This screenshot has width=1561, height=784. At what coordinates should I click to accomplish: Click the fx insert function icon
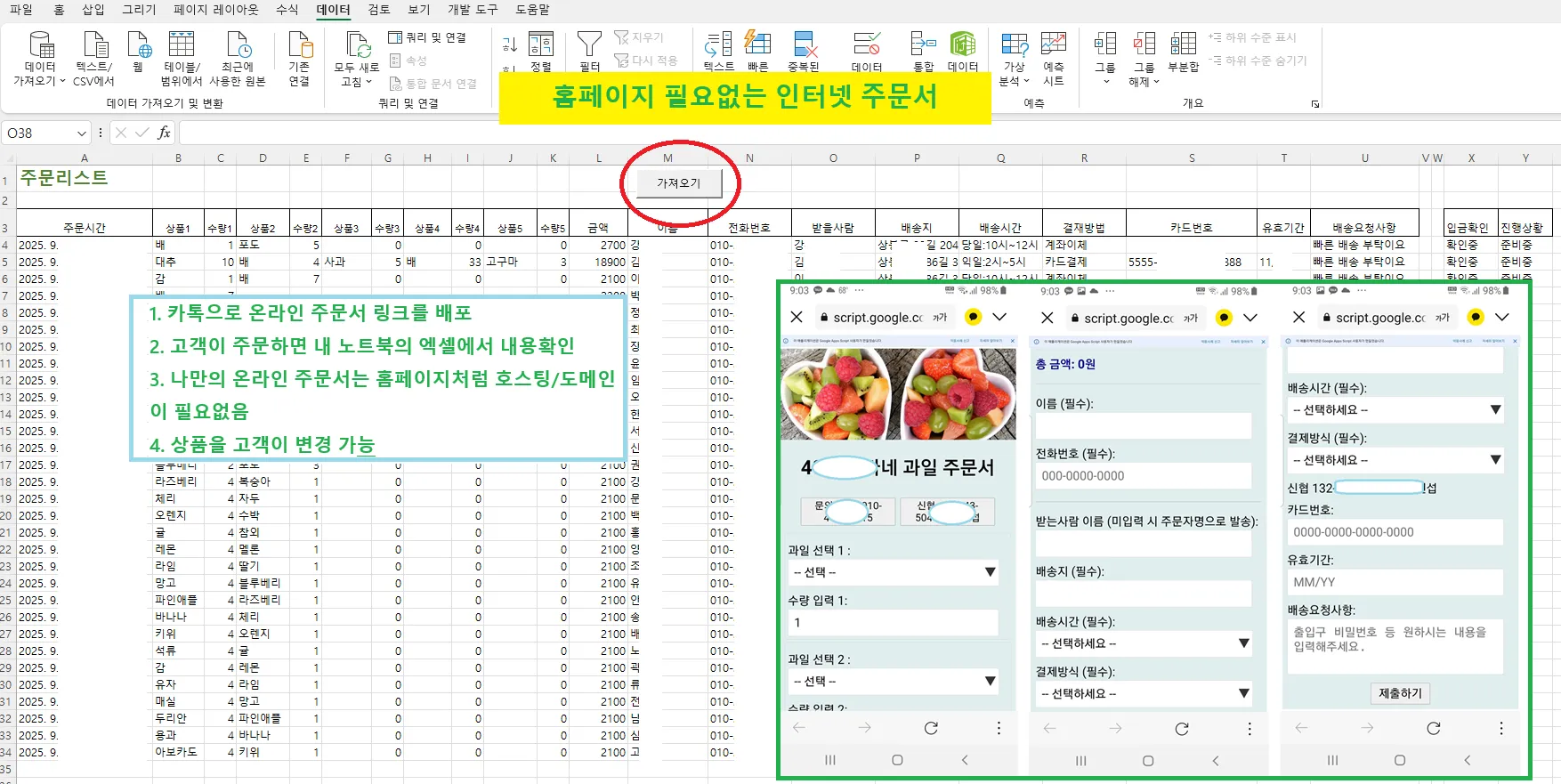164,133
